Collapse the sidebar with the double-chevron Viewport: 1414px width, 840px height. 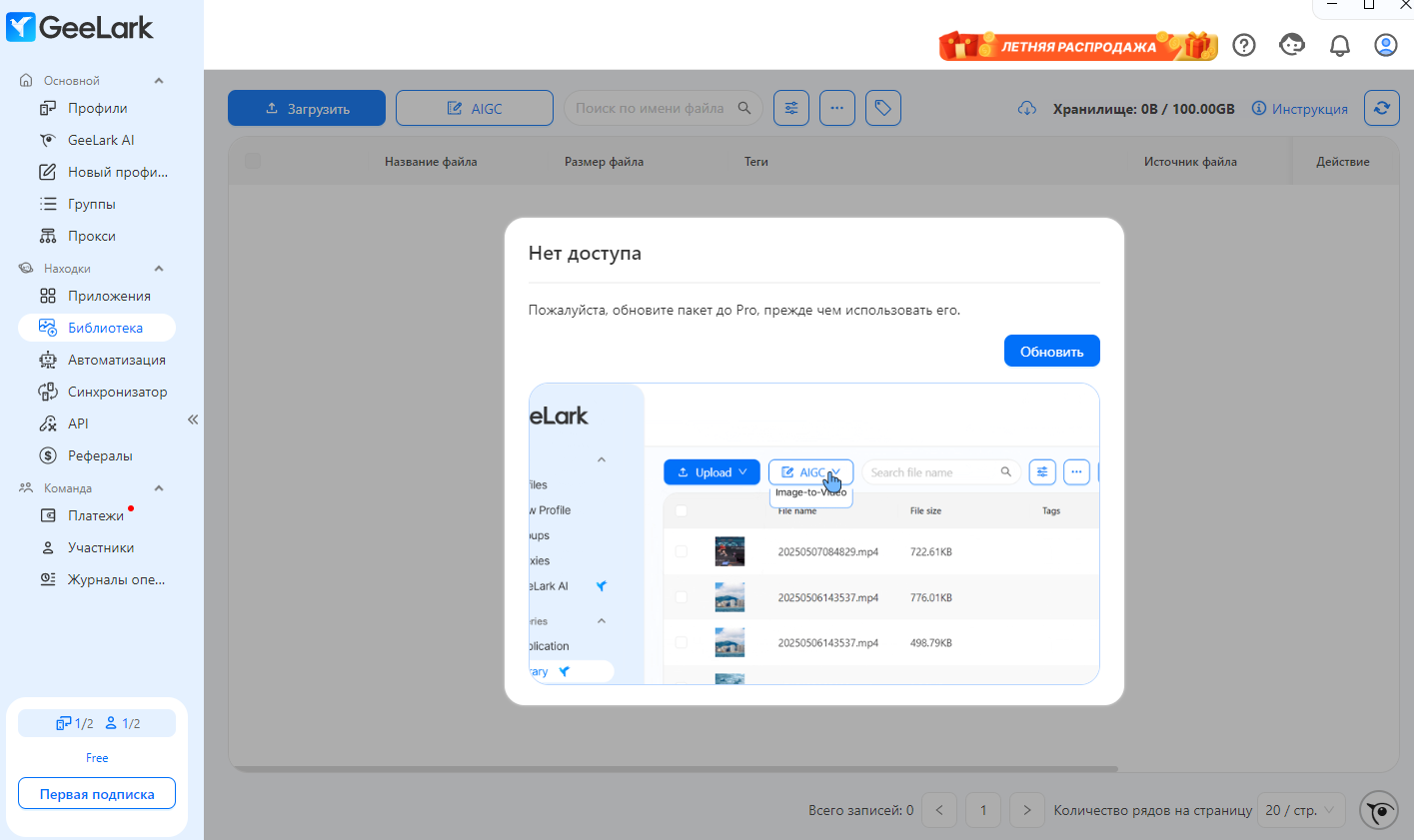(x=193, y=420)
